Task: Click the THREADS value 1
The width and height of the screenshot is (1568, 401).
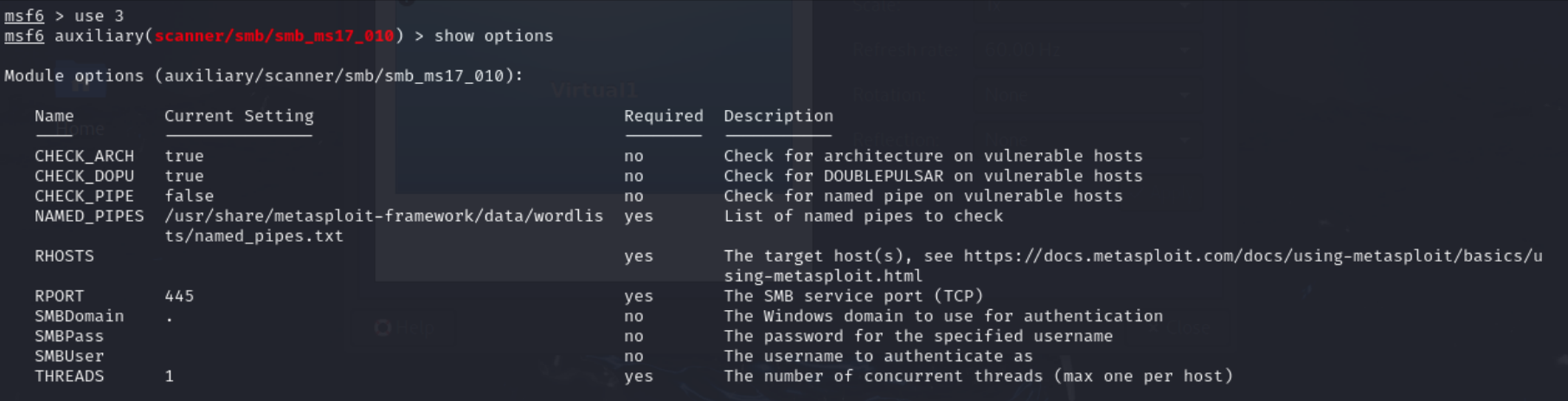Action: pyautogui.click(x=170, y=376)
